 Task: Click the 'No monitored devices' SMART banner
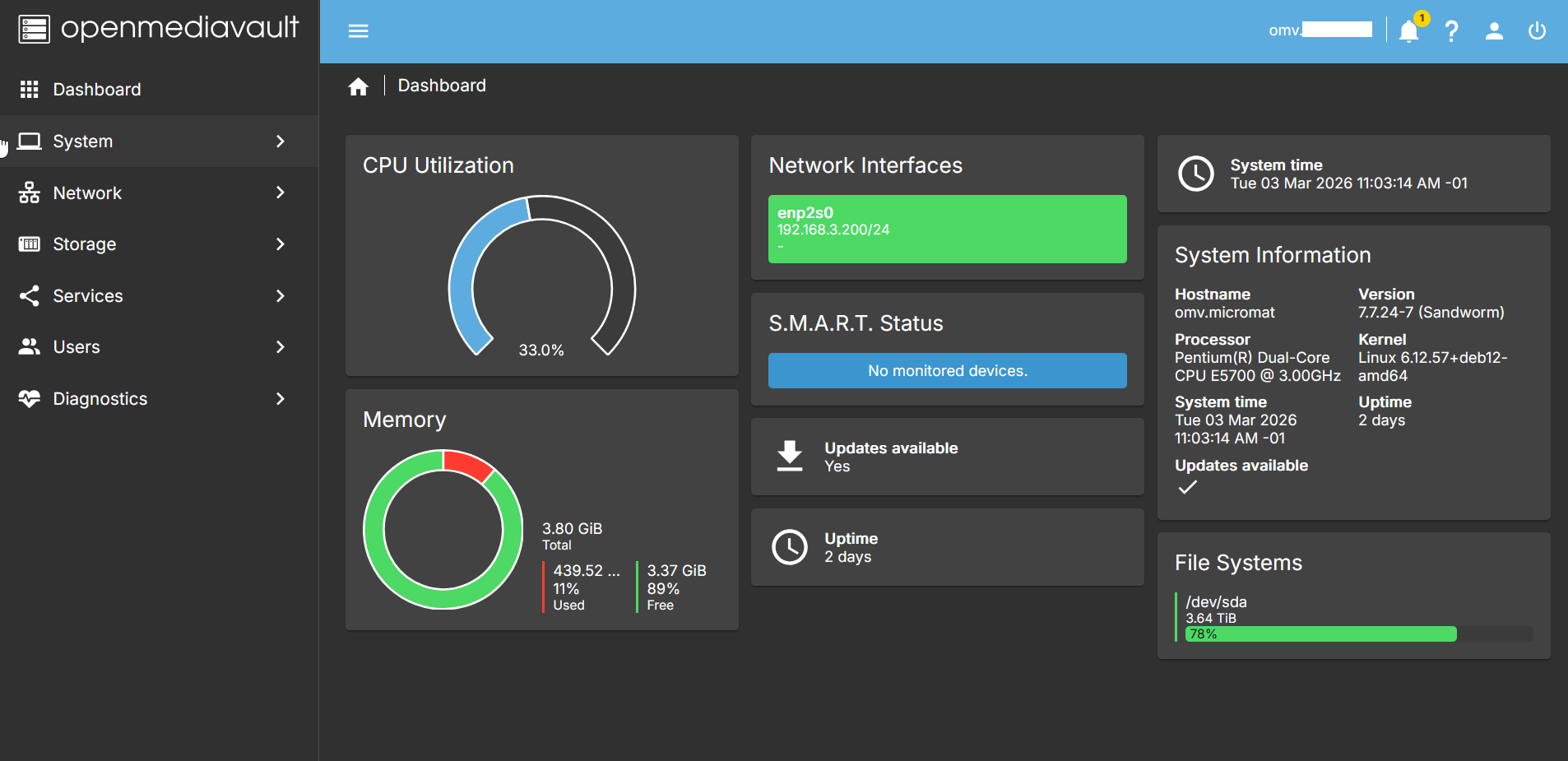click(947, 370)
